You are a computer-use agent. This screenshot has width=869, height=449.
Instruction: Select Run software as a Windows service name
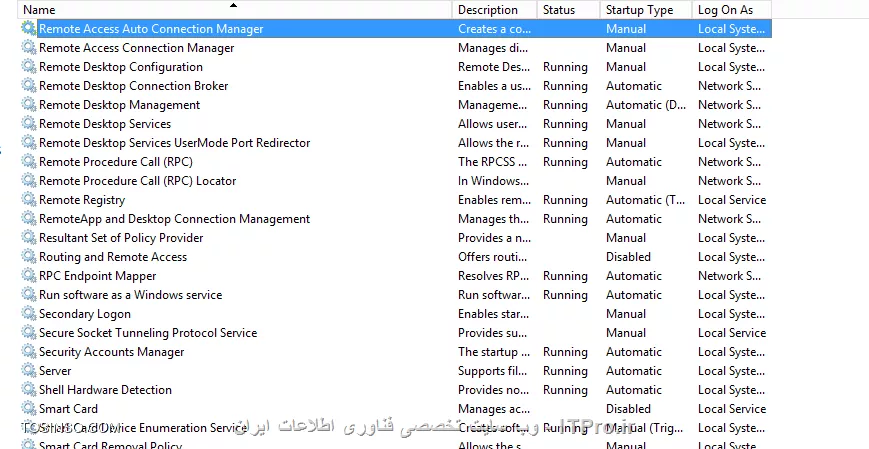[130, 294]
